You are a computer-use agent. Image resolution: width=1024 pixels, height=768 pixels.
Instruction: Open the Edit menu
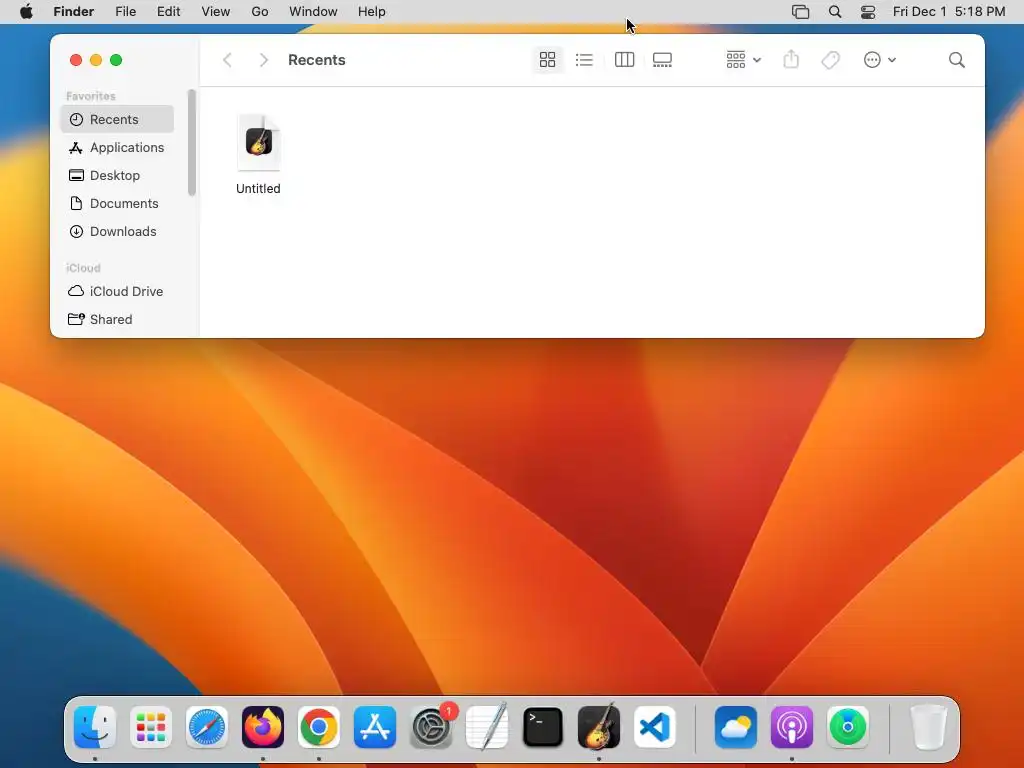[168, 12]
